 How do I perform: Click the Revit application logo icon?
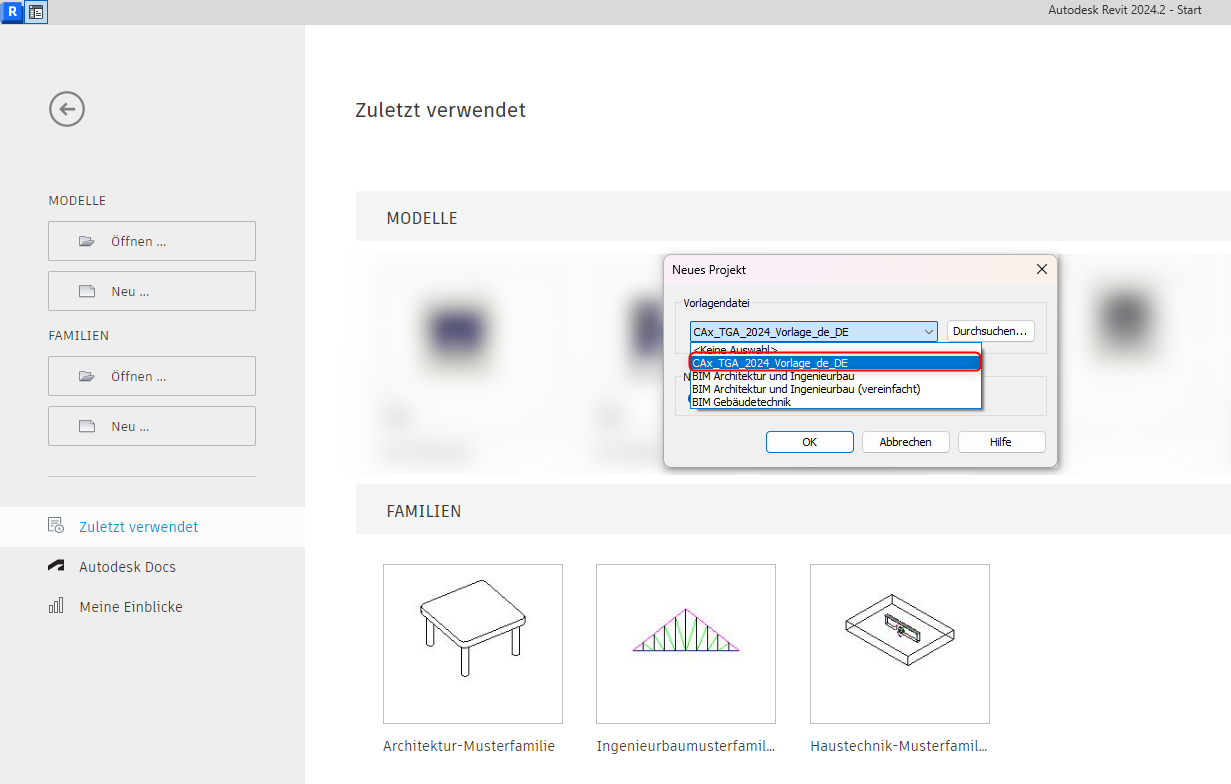(x=12, y=12)
